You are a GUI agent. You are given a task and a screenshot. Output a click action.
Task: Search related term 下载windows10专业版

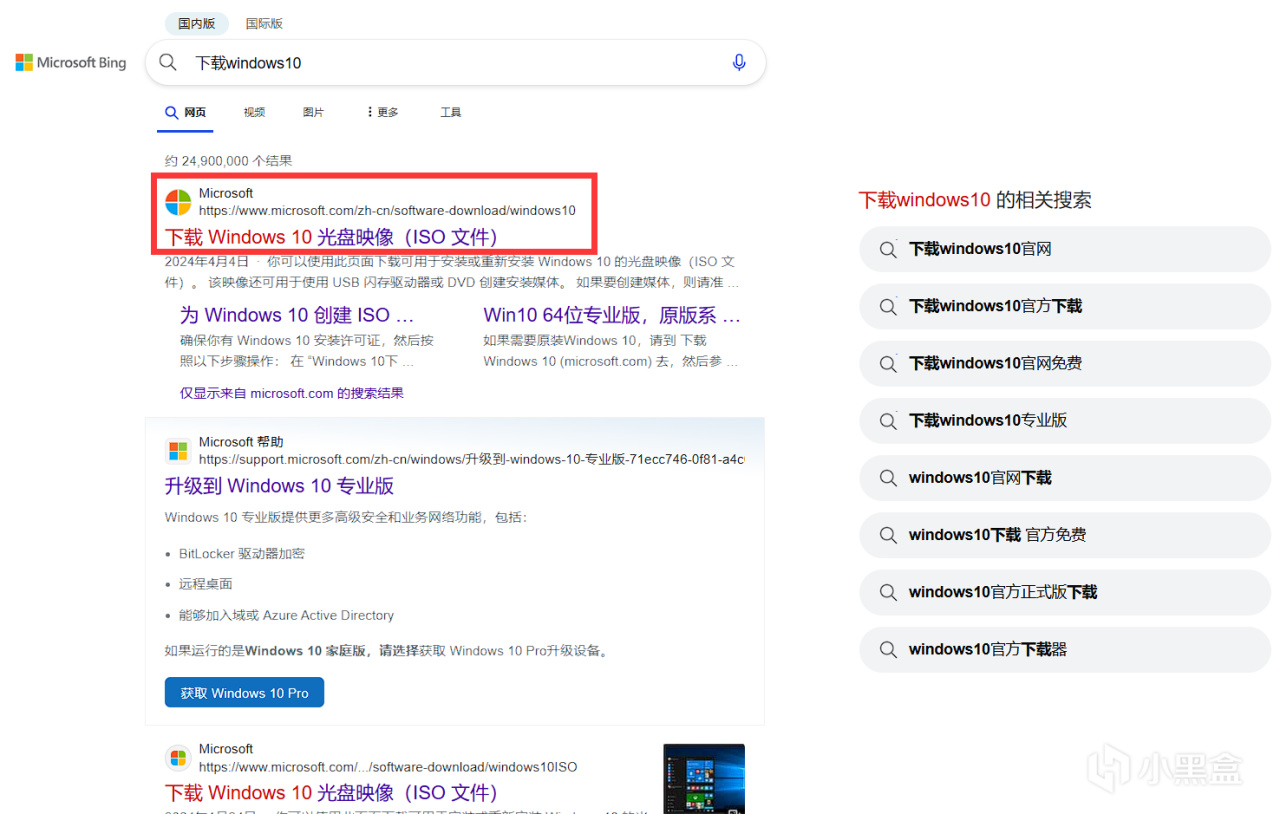coord(1065,420)
